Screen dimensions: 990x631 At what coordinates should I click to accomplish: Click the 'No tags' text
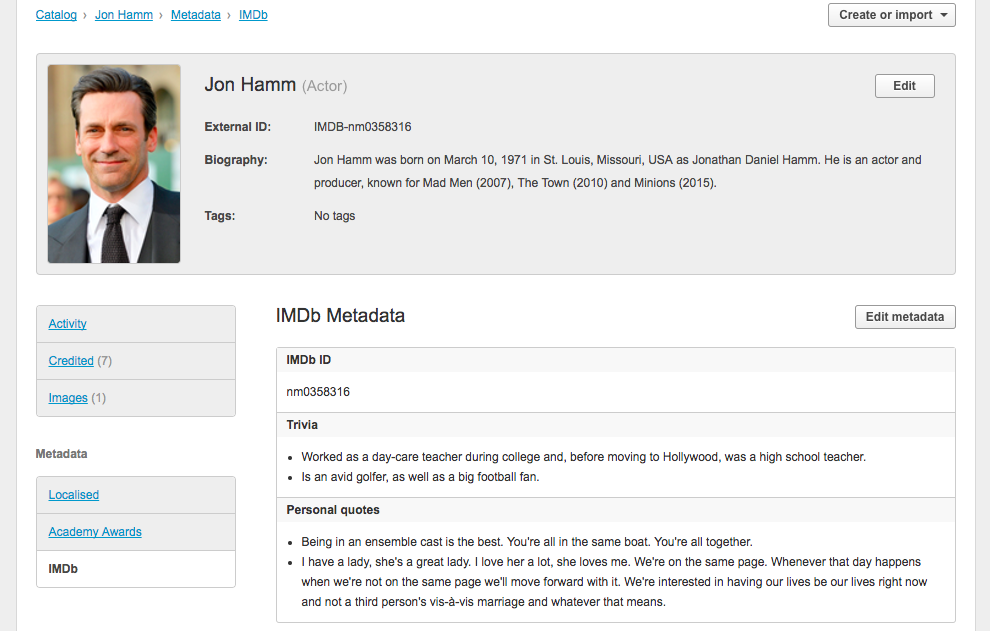[x=335, y=216]
